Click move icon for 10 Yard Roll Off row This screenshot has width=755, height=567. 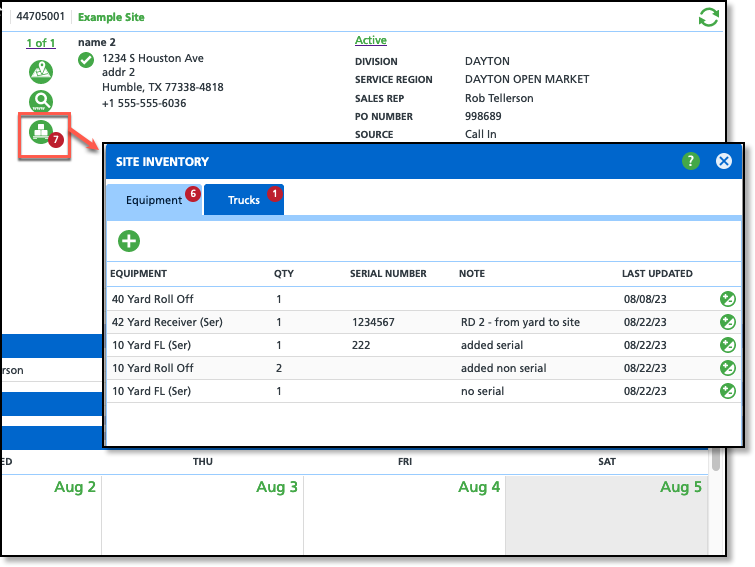[x=728, y=368]
